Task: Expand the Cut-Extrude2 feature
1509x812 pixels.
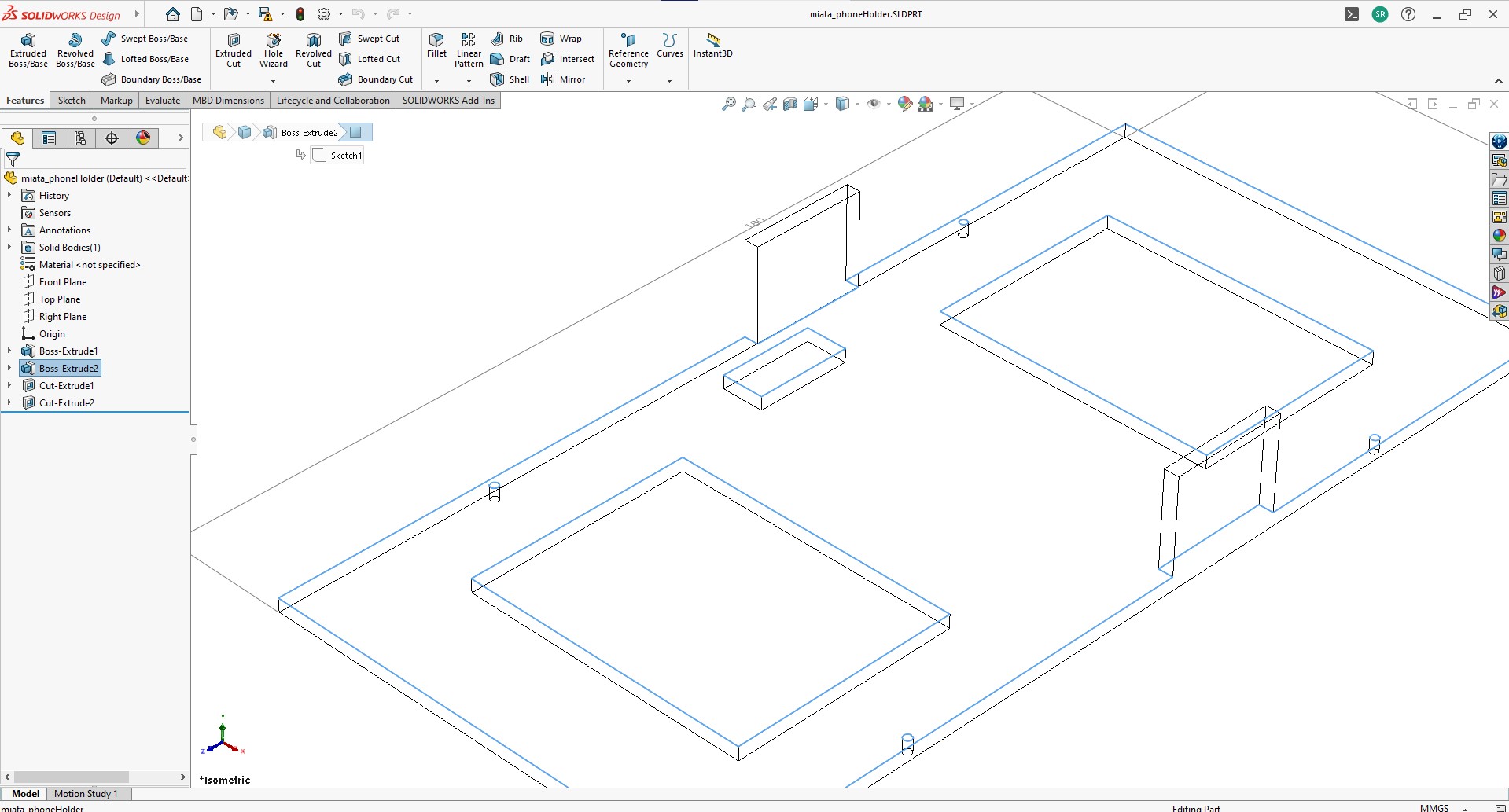Action: 9,402
